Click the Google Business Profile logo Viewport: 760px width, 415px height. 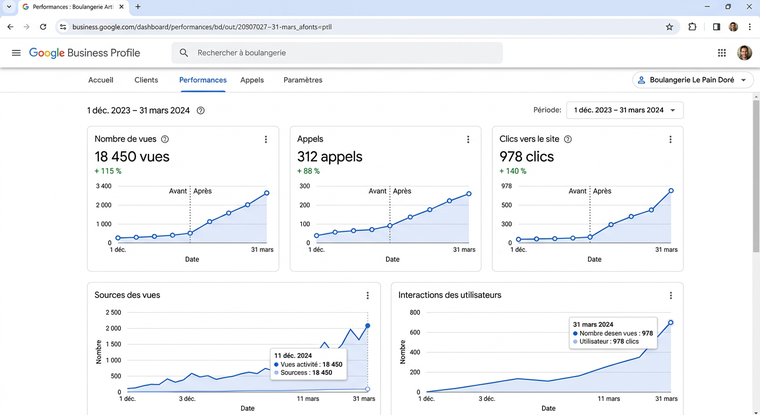pyautogui.click(x=84, y=53)
